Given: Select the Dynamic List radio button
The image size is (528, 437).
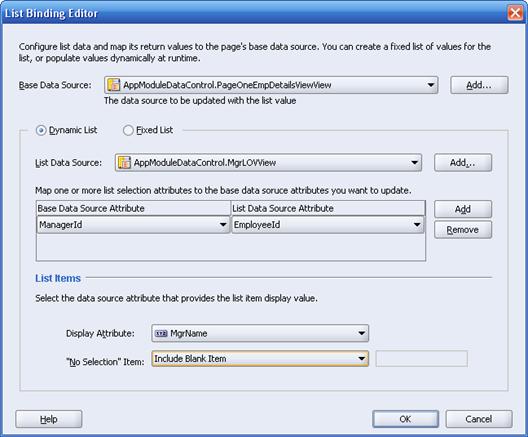Looking at the screenshot, I should point(41,130).
